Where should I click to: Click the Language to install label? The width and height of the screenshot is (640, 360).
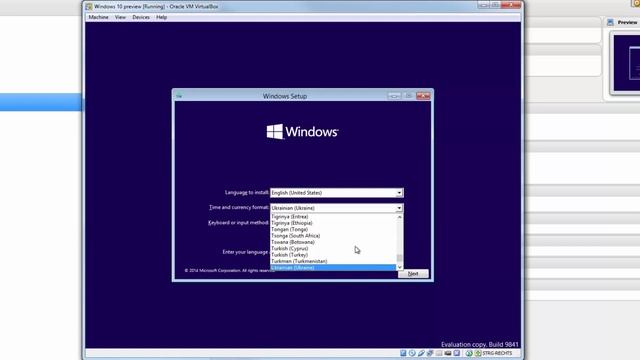click(x=247, y=192)
